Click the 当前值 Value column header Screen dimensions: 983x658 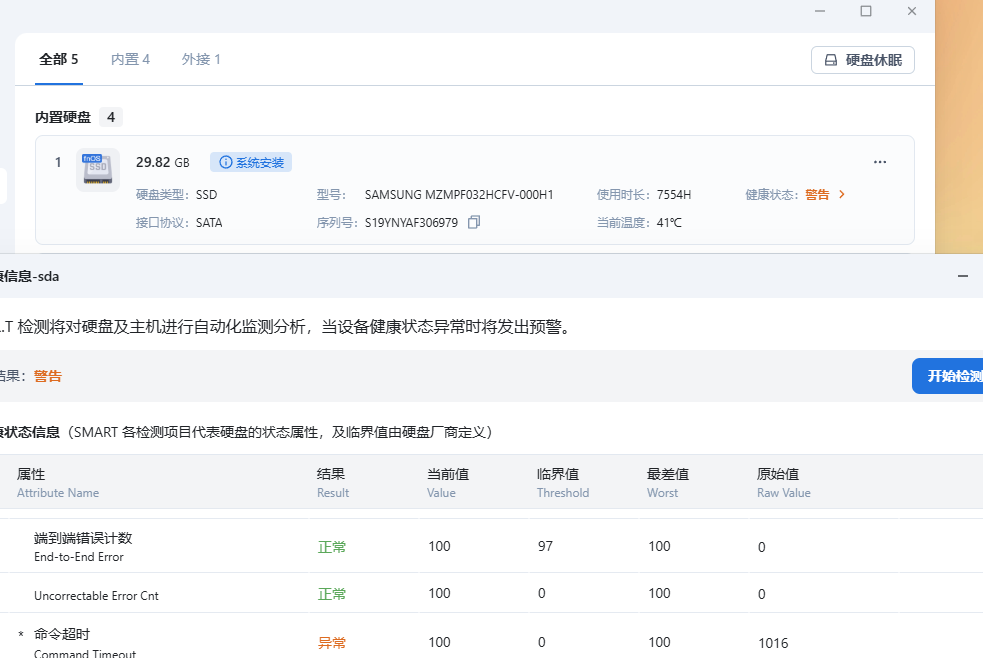448,483
